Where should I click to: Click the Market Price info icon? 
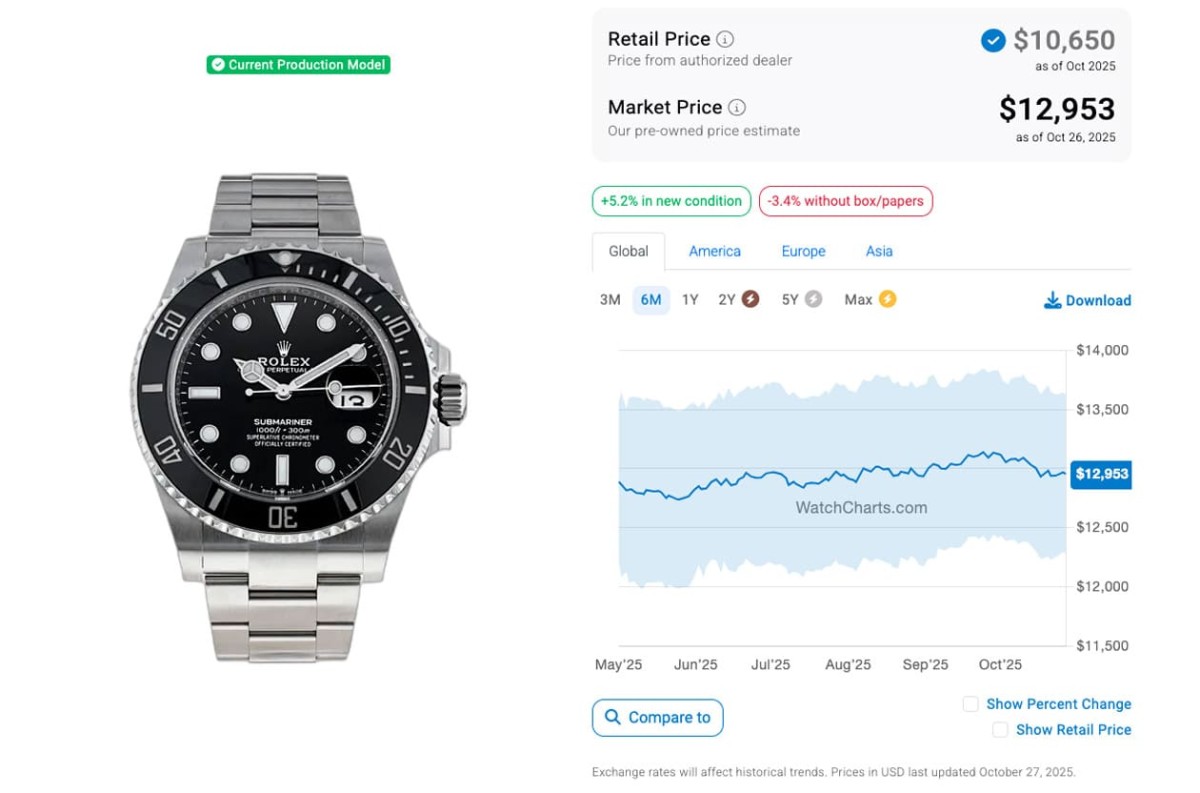tap(737, 107)
